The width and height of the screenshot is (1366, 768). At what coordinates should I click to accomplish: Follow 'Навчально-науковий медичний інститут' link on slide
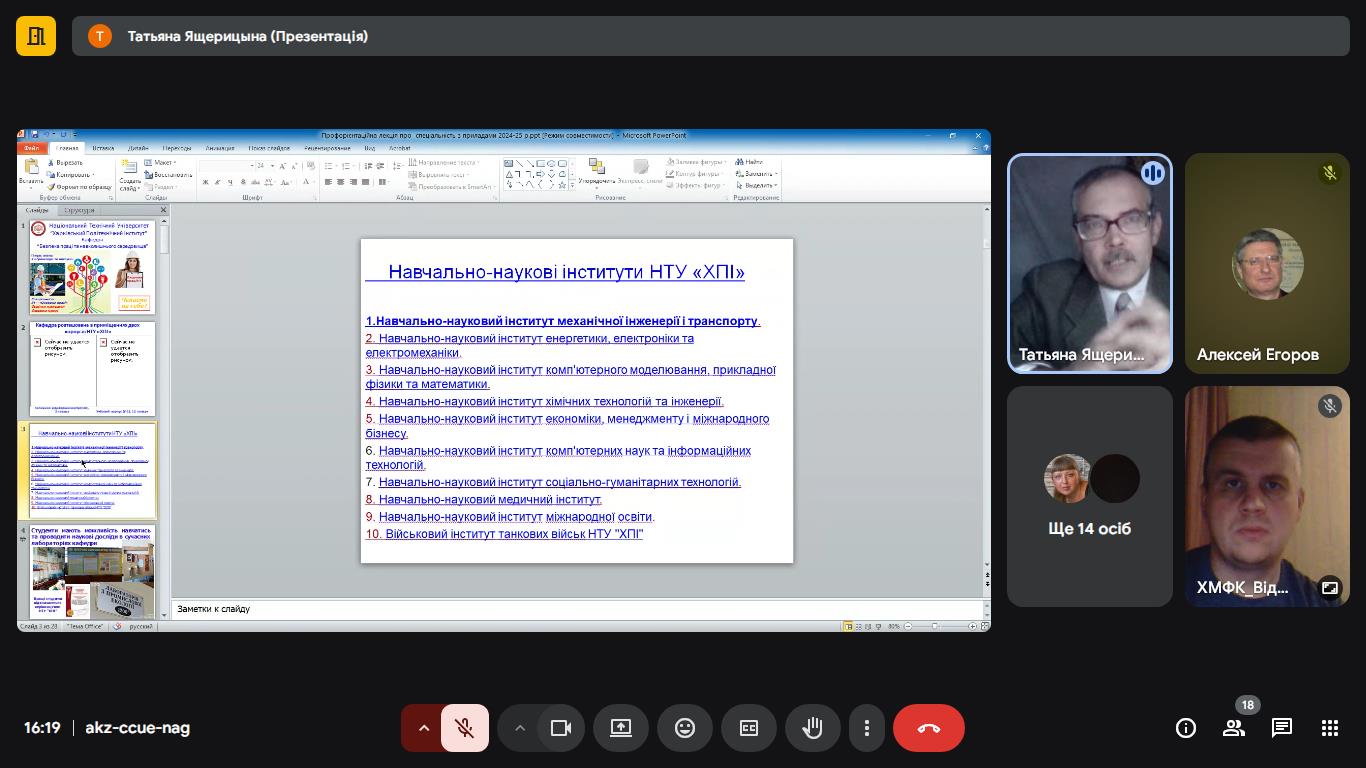[x=490, y=499]
